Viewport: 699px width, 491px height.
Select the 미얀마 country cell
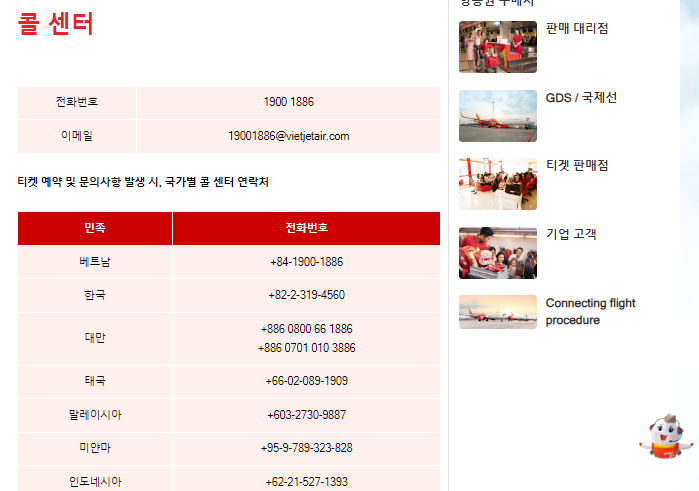point(95,448)
